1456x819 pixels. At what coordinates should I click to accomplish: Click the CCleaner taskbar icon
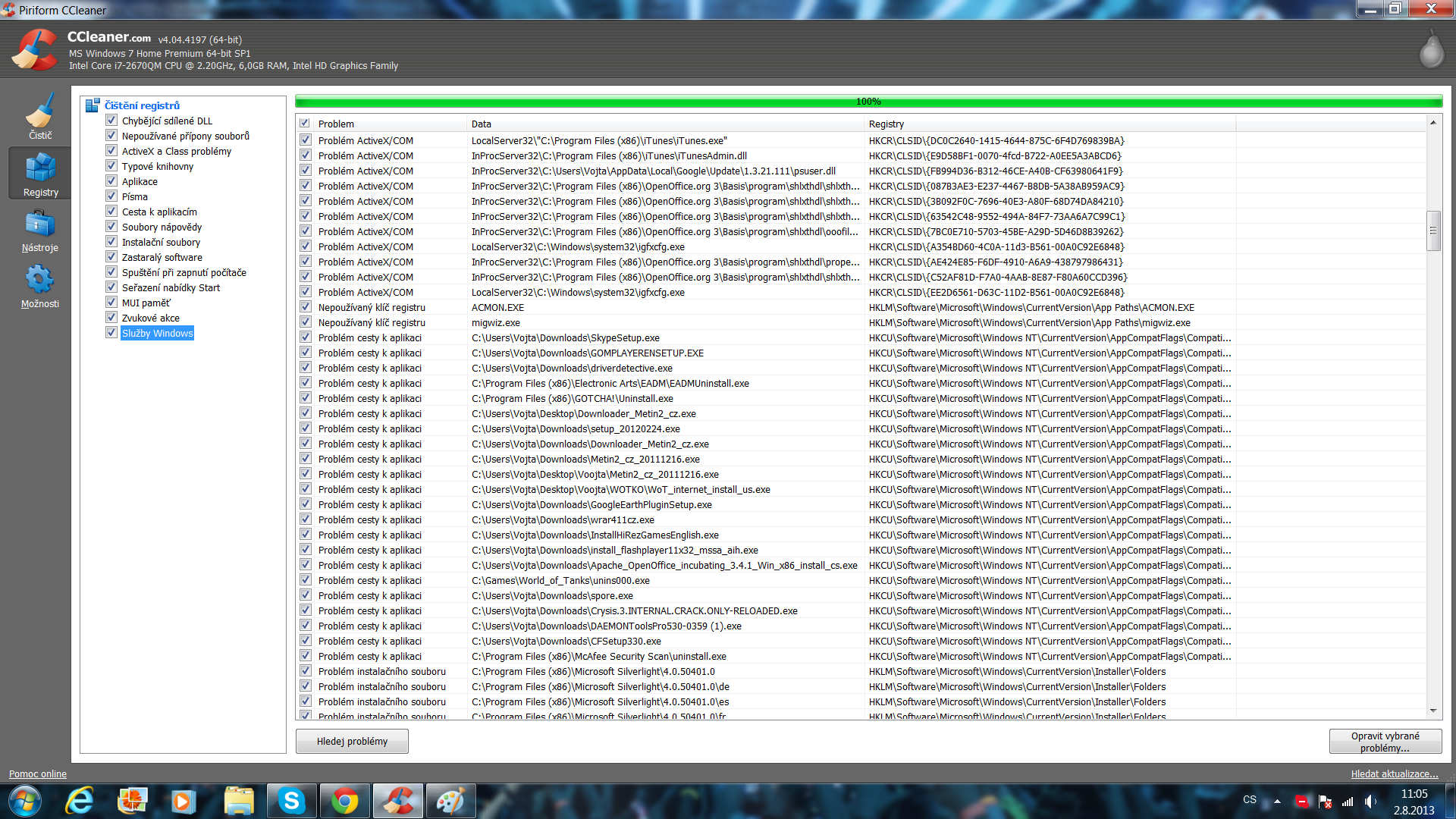click(x=397, y=801)
